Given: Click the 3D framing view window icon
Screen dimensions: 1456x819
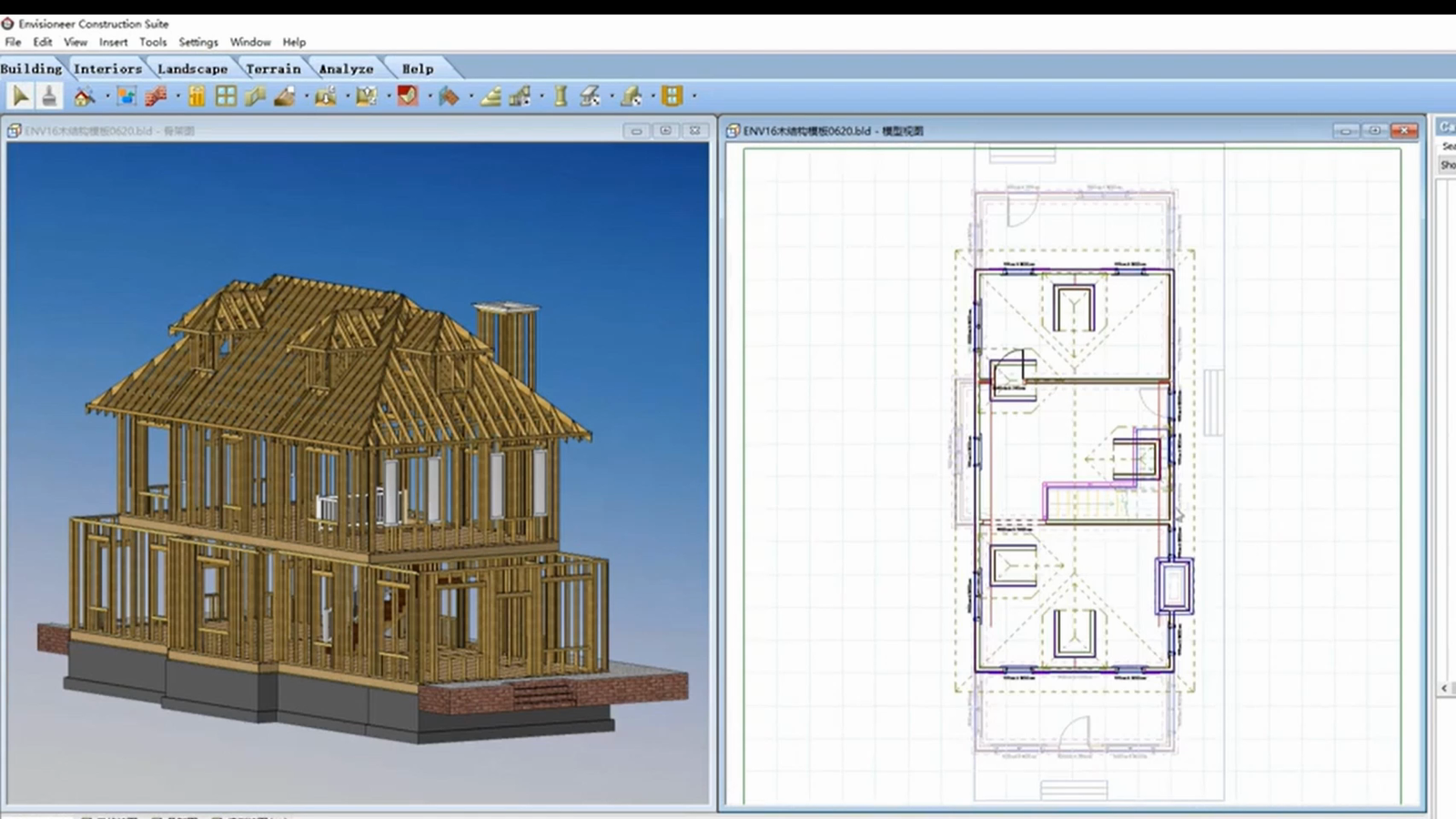Looking at the screenshot, I should [15, 131].
